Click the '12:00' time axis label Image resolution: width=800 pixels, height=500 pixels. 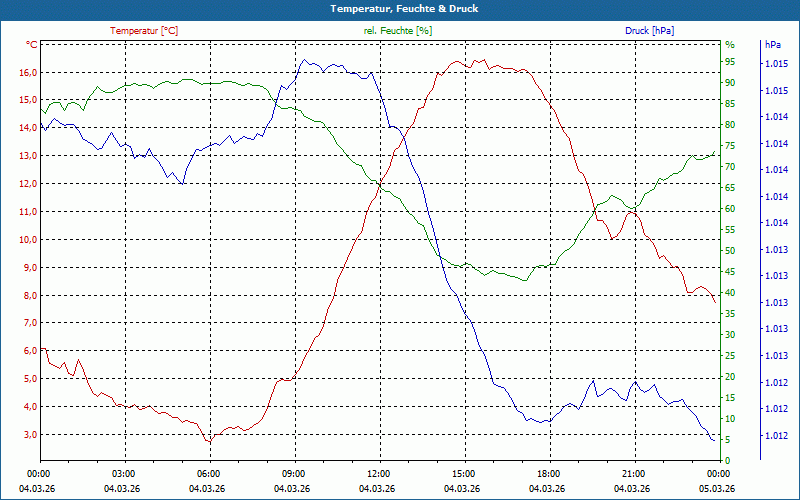click(x=377, y=474)
